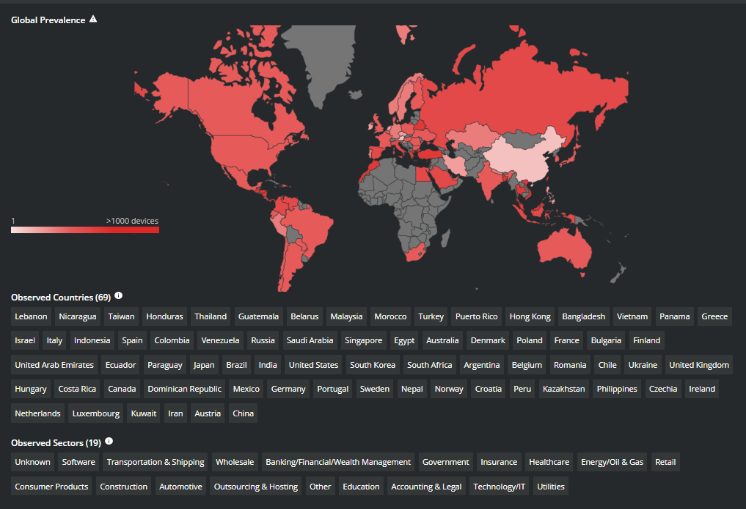Click the Observed Countries (69) heading
This screenshot has width=746, height=509.
click(x=61, y=297)
